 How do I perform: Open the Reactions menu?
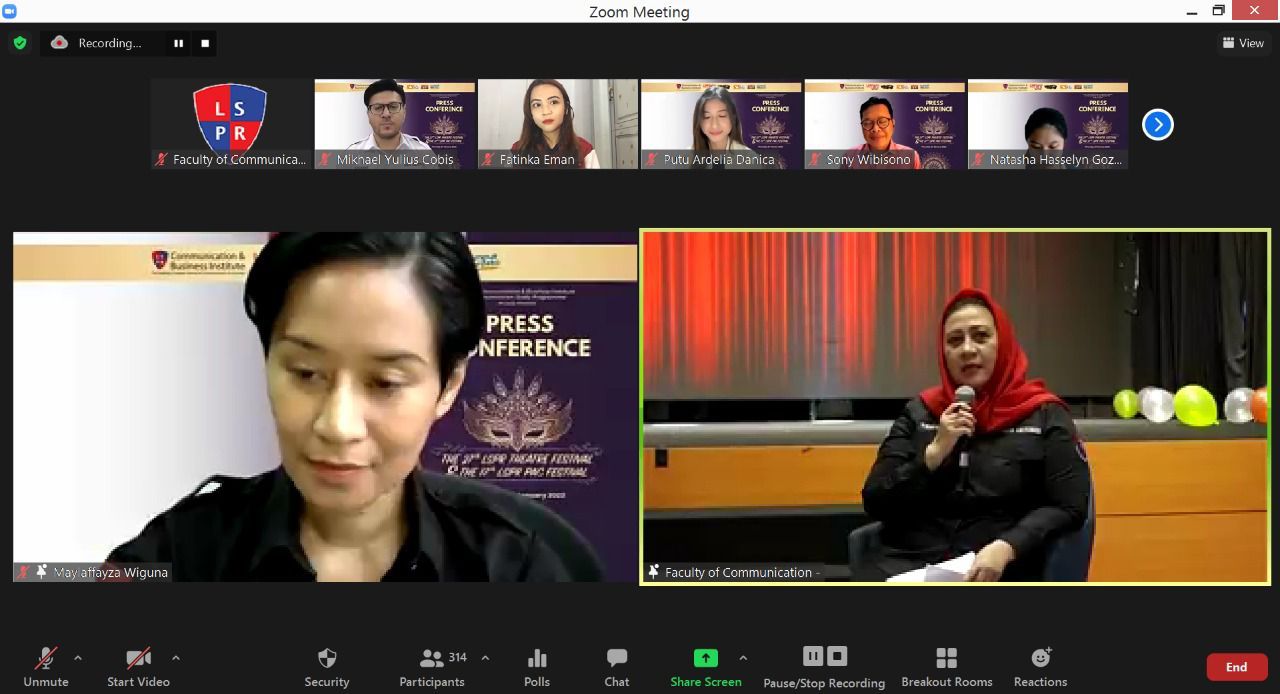coord(1040,667)
